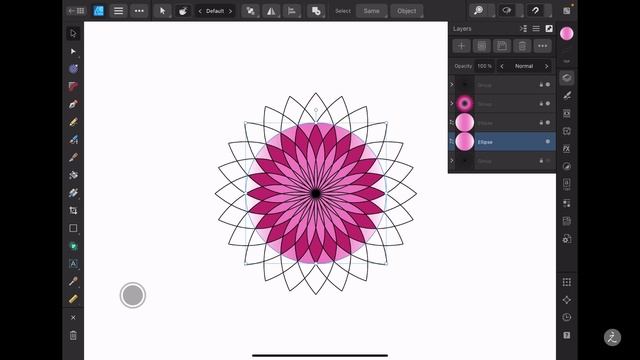Viewport: 640px width, 360px height.
Task: Open the Normal blend mode selector
Action: pyautogui.click(x=524, y=66)
